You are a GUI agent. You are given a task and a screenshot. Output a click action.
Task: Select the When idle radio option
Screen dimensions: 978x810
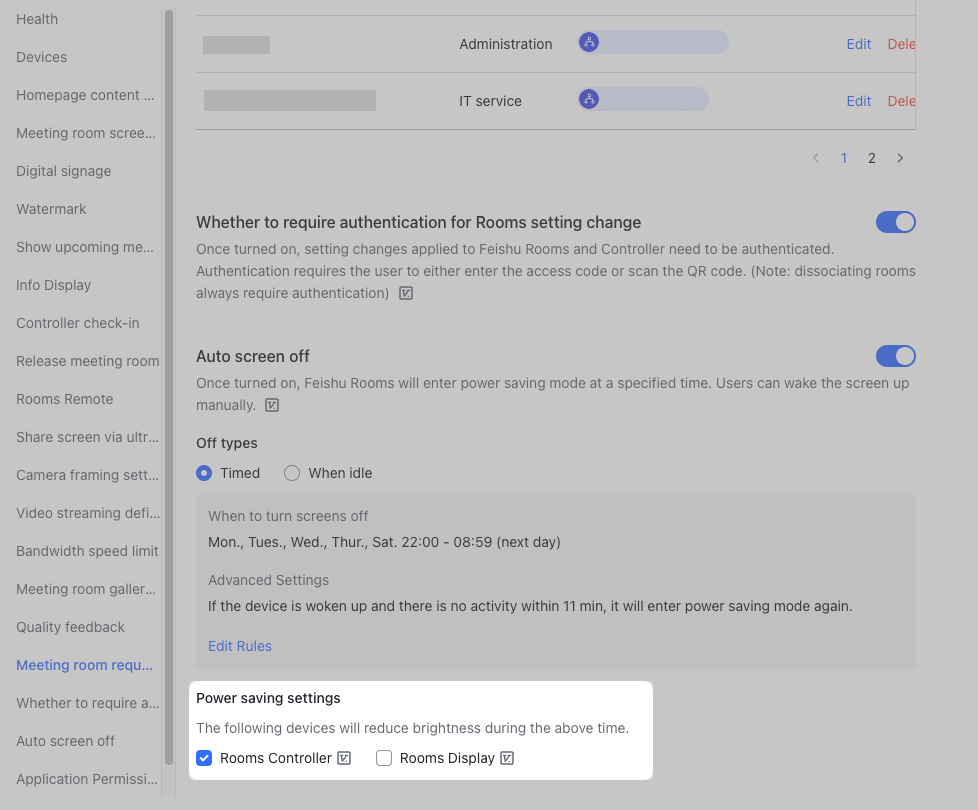tap(292, 473)
